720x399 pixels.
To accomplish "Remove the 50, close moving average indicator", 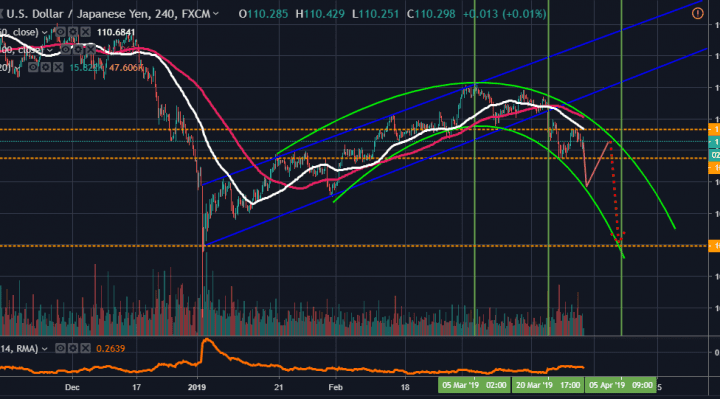I will pos(86,32).
